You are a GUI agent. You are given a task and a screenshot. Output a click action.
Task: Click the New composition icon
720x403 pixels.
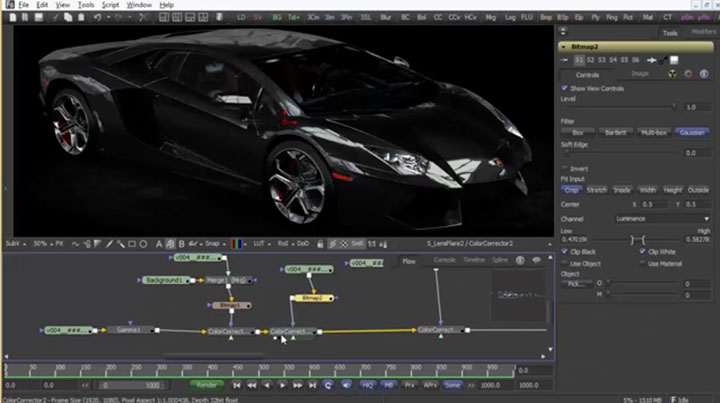[x=13, y=17]
